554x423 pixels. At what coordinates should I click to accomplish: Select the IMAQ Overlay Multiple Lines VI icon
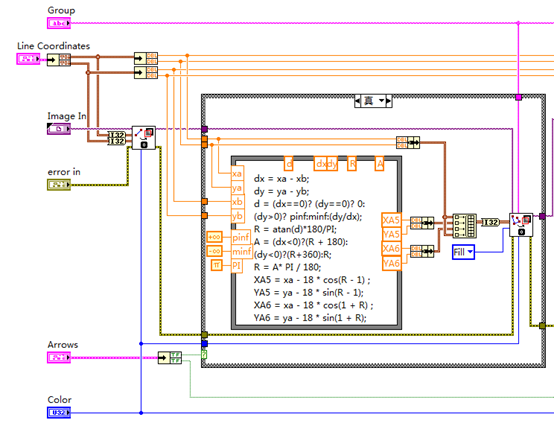coord(521,225)
